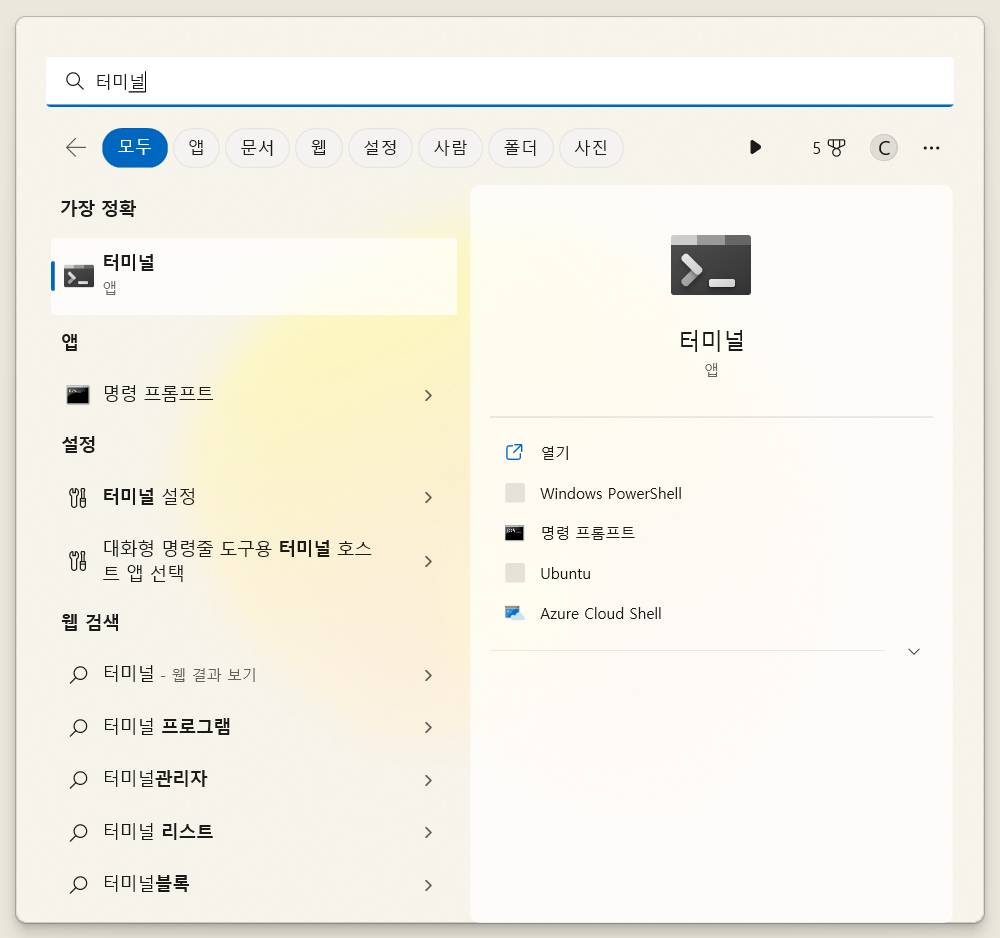This screenshot has width=1000, height=938.
Task: Click the large 터미널 app icon in preview
Action: 710,265
